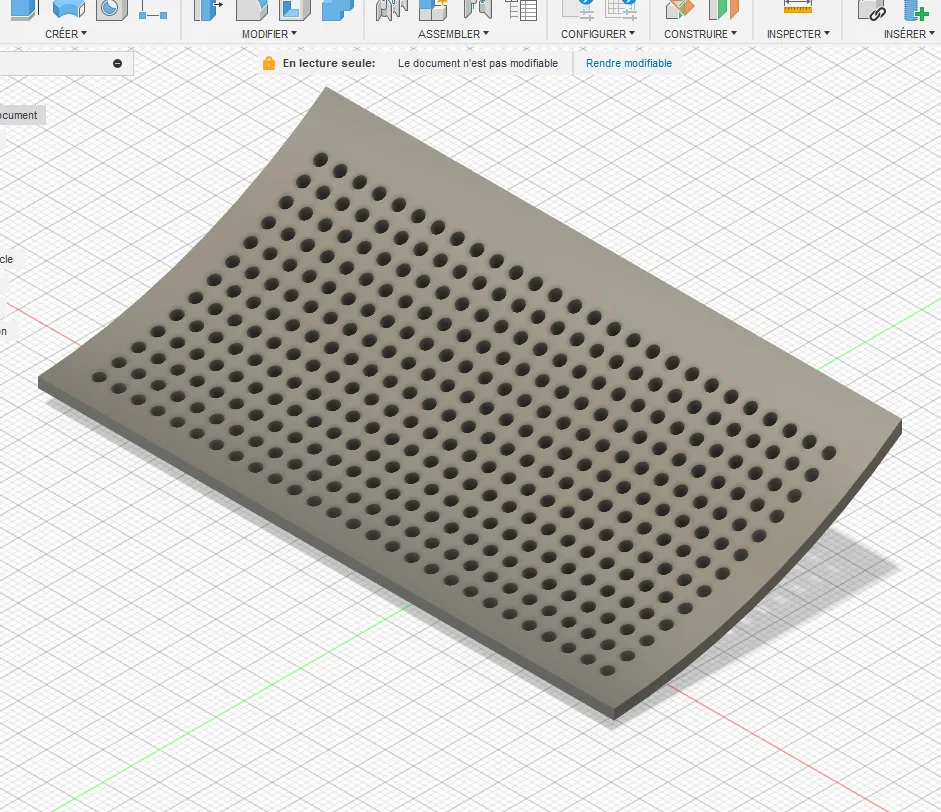Click the configuration table grid icon
This screenshot has height=812, width=941.
621,9
